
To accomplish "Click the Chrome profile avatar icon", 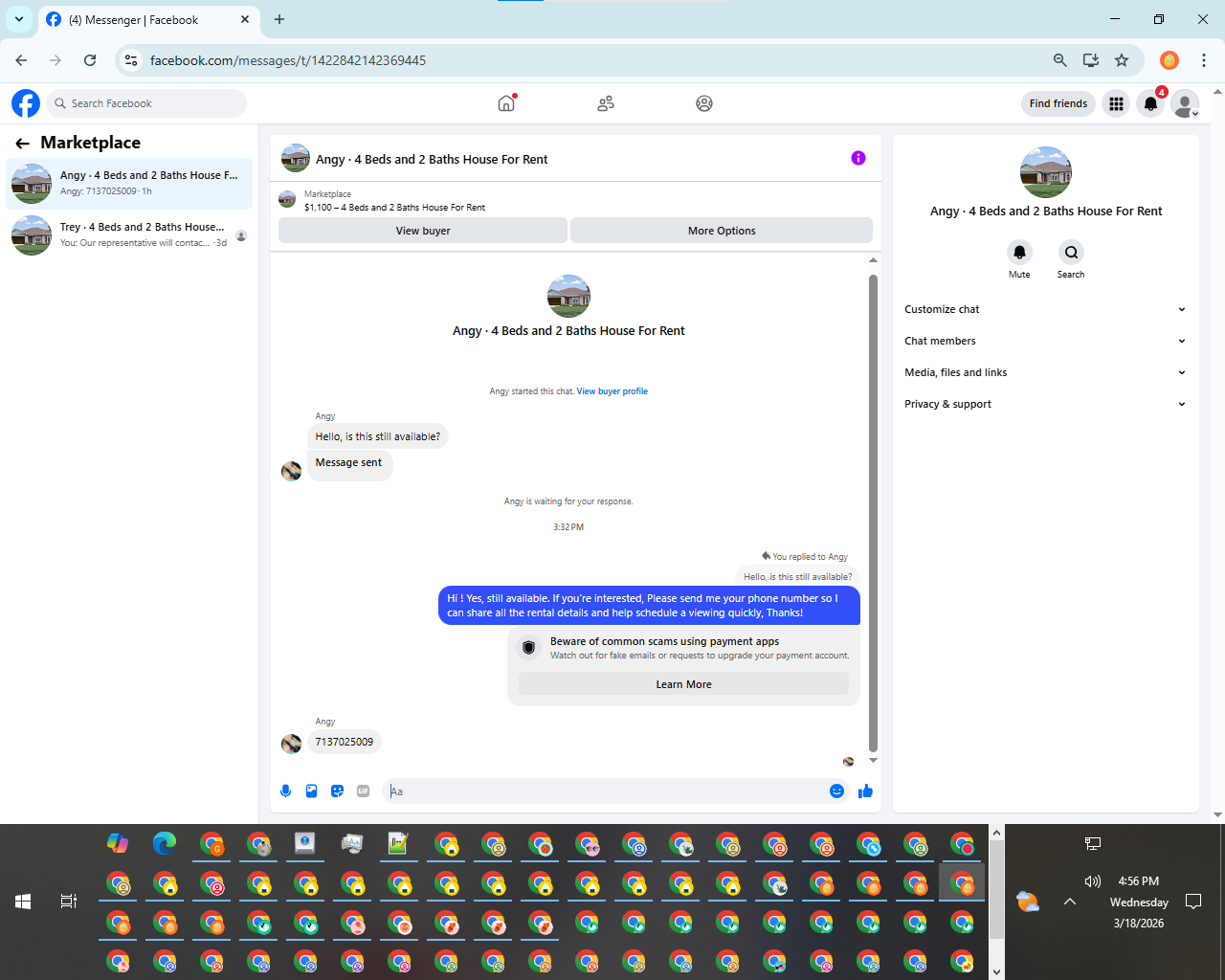I will [1169, 60].
